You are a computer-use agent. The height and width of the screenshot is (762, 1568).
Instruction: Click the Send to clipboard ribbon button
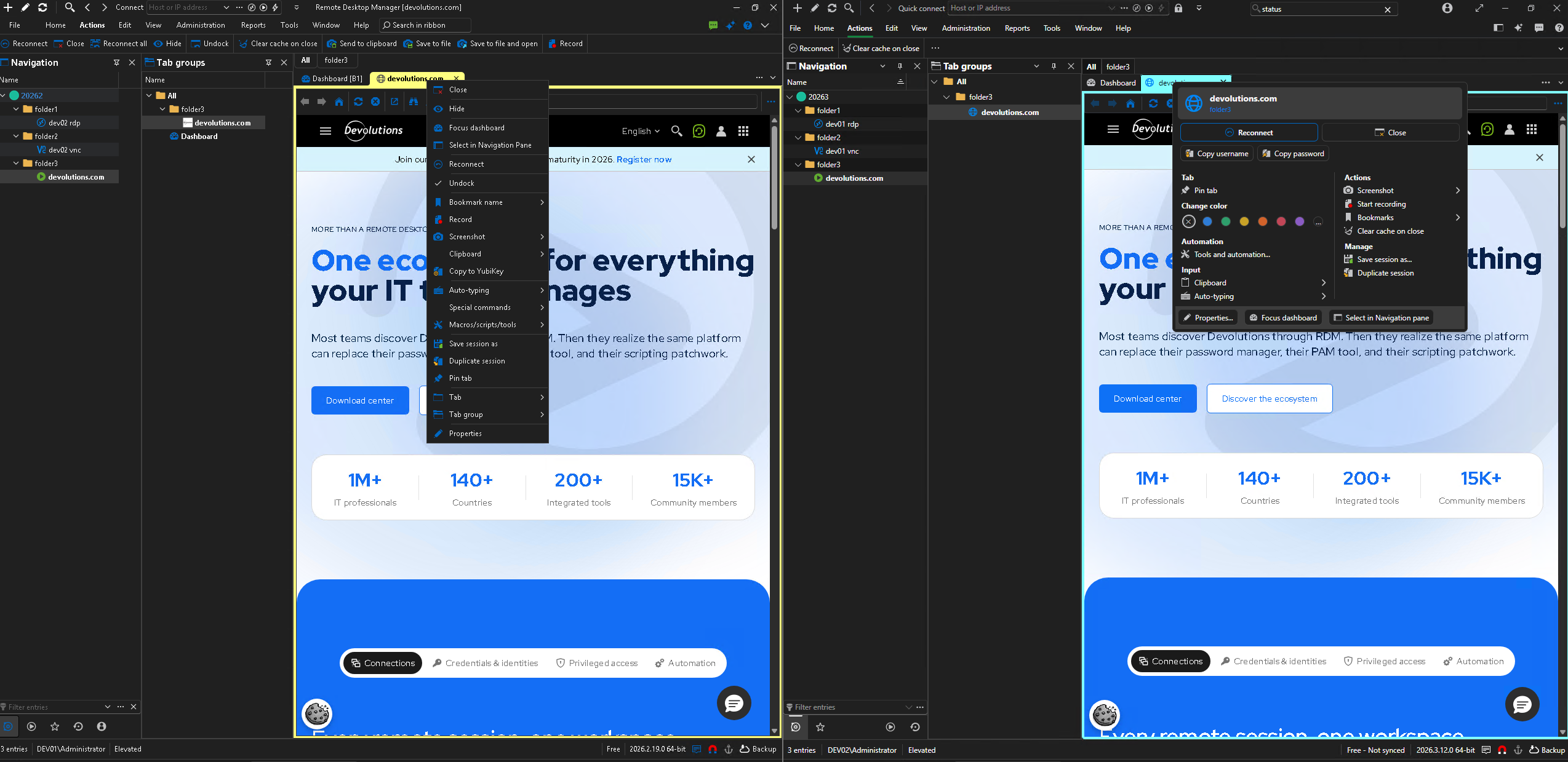362,44
